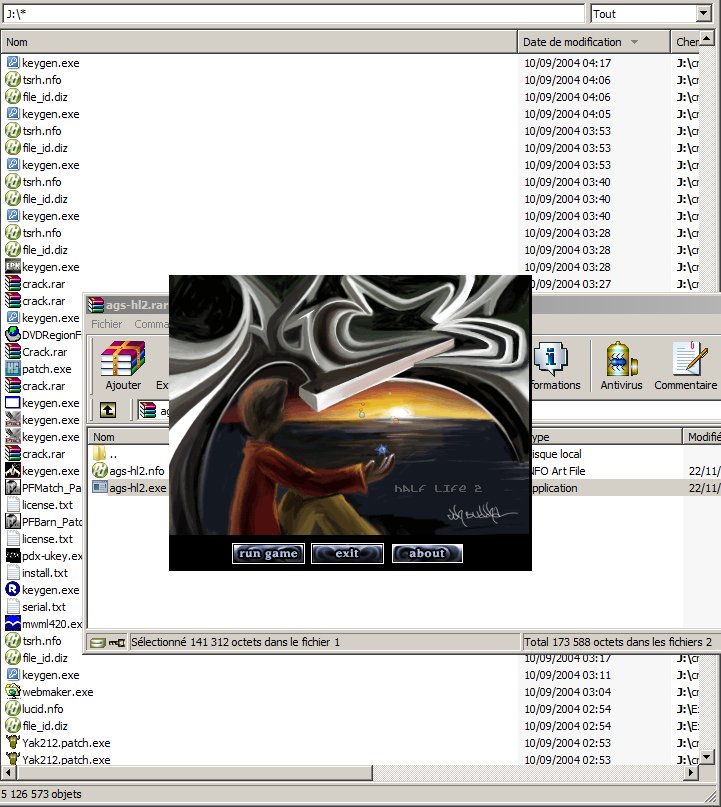
Task: Click the WinRAR archive icon in ags-hl2.rar title bar
Action: [x=96, y=305]
